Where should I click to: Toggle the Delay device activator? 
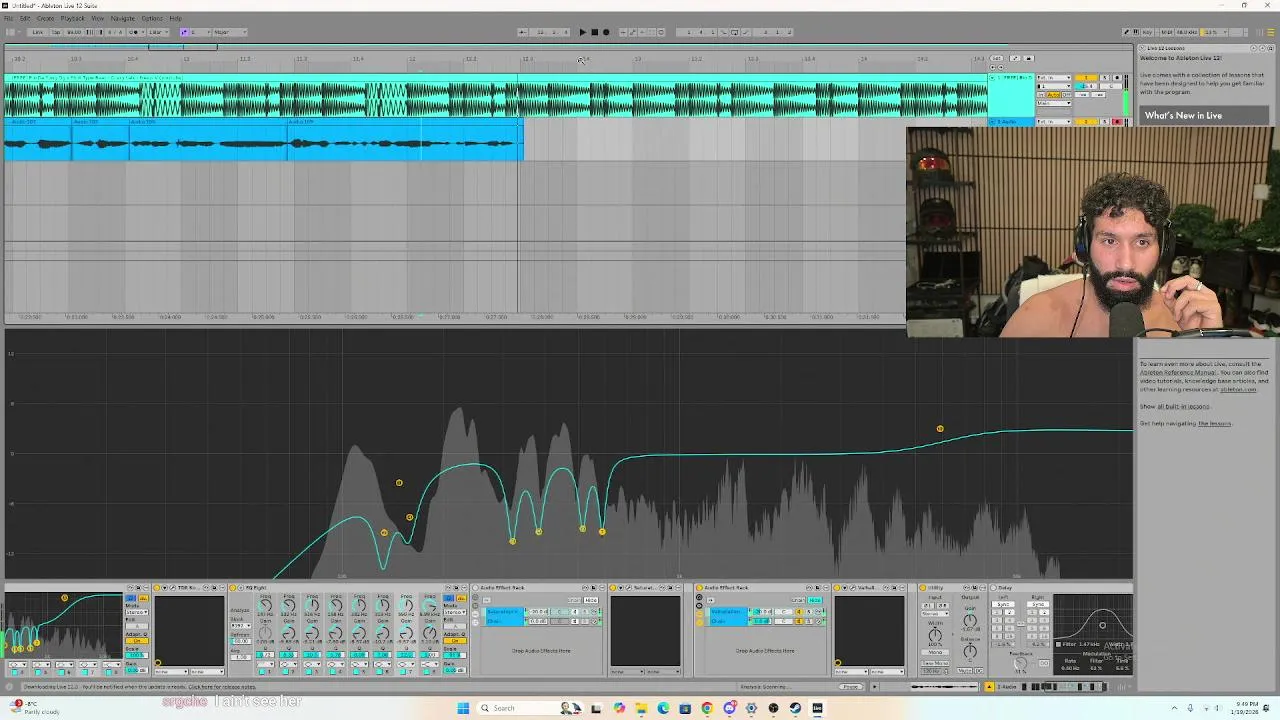click(993, 588)
